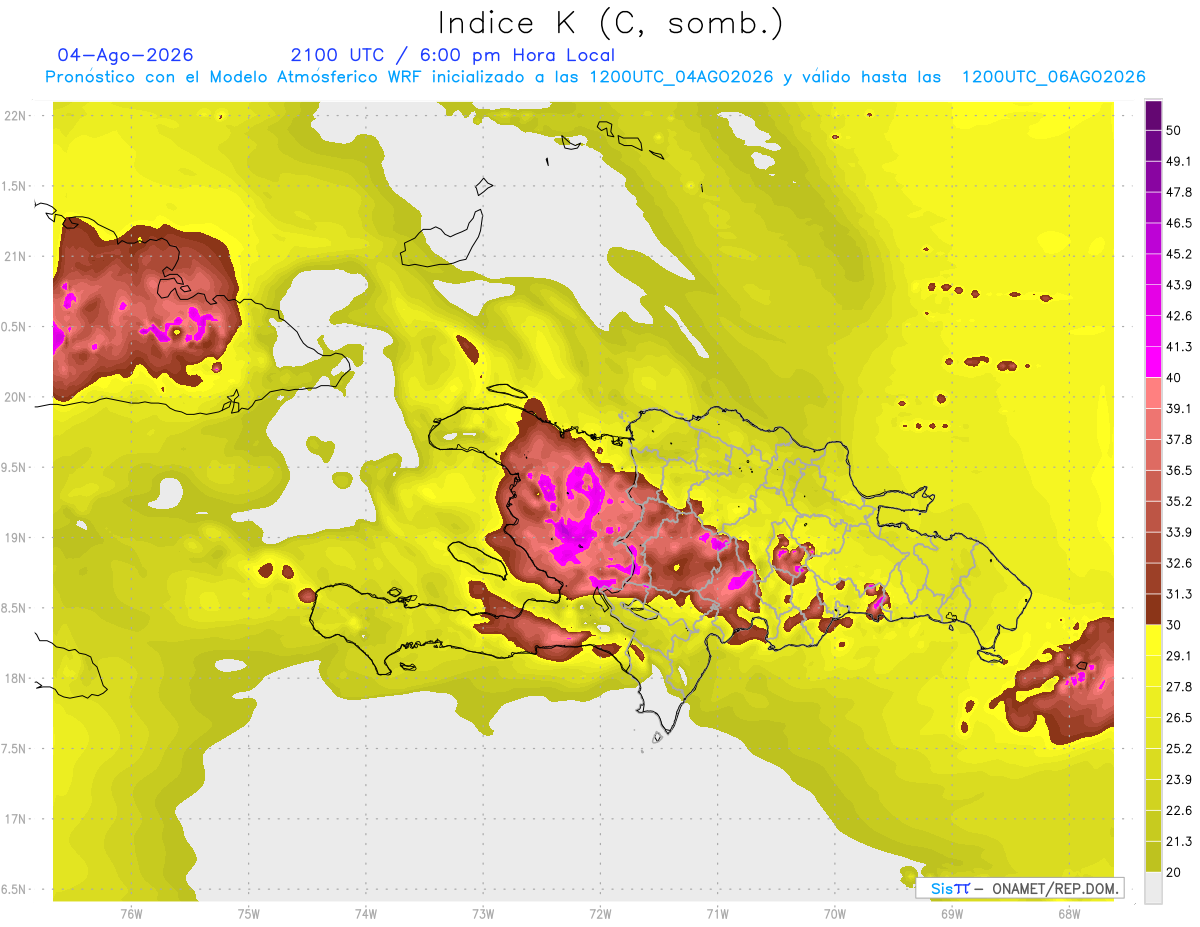1200x927 pixels.
Task: Click the longitude axis label "71W"
Action: tap(717, 914)
